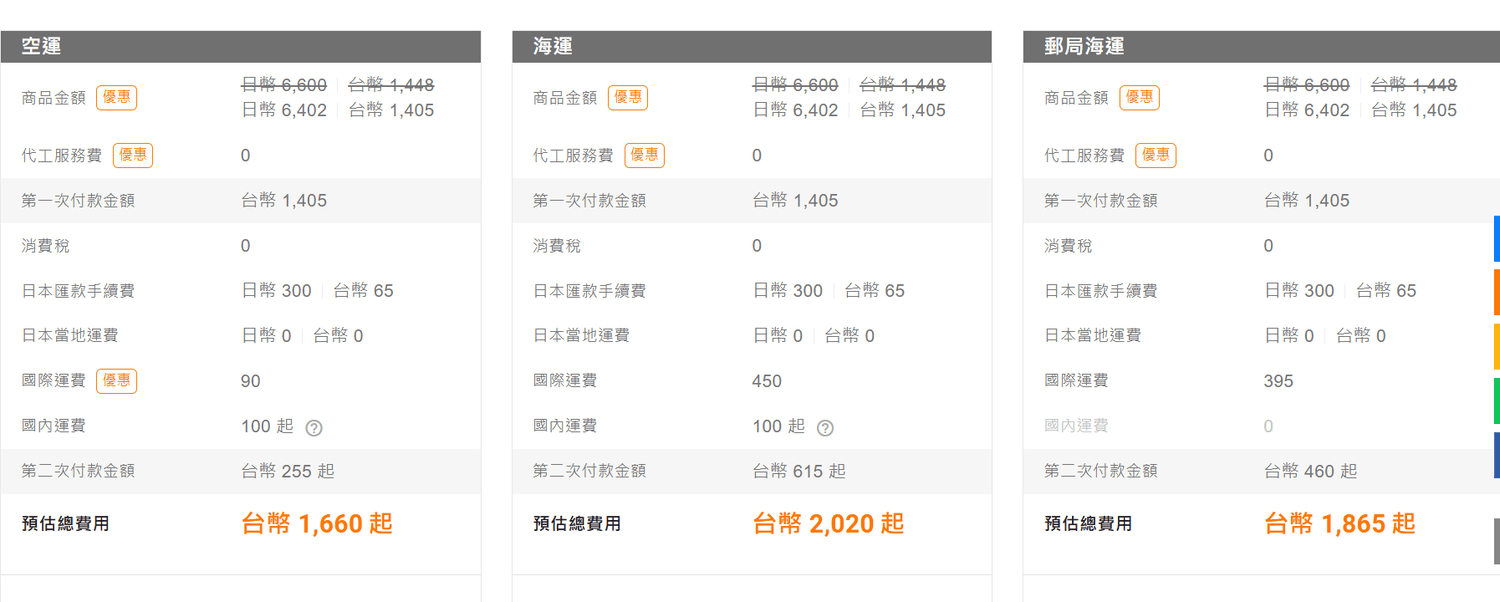Click the 優惠 badge next to 空運 商品金額
Image resolution: width=1500 pixels, height=602 pixels.
pos(117,97)
